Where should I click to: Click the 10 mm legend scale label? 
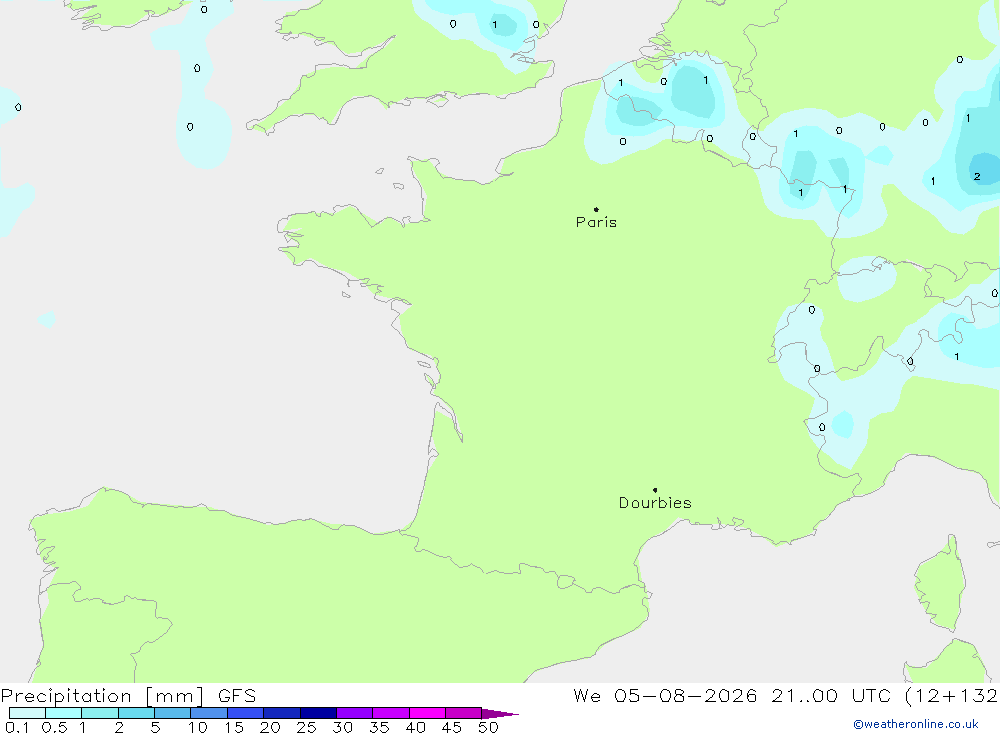[198, 727]
